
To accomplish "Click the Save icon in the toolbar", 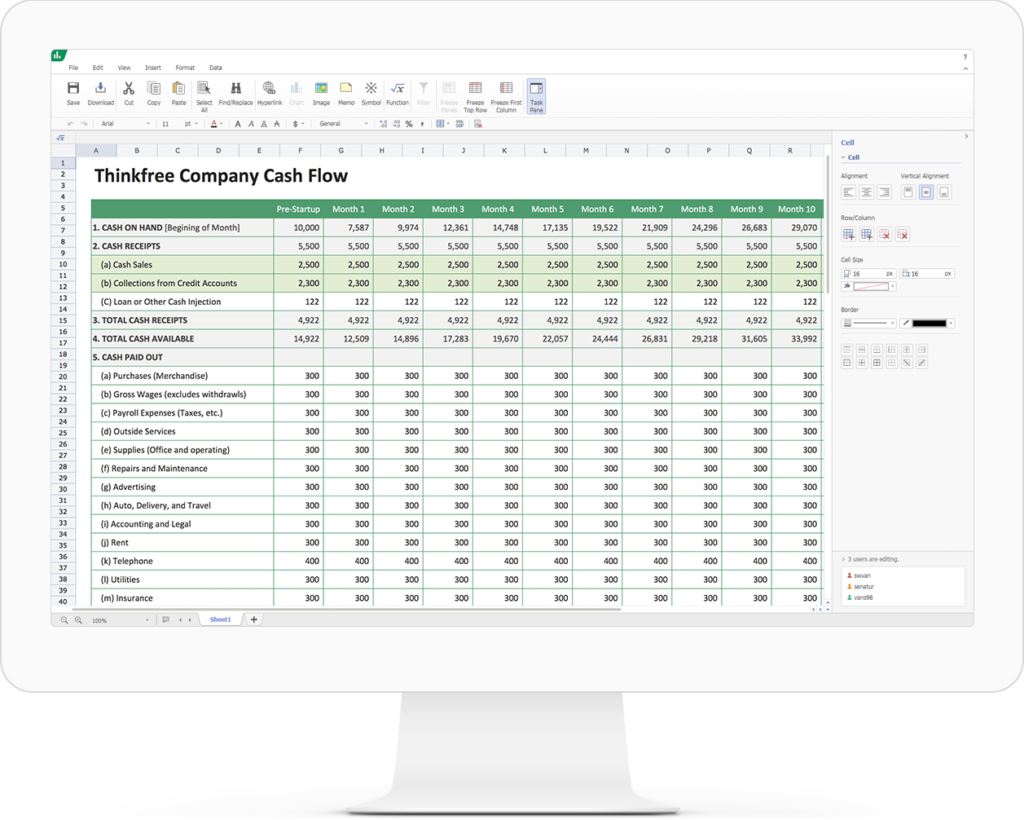I will 73,94.
